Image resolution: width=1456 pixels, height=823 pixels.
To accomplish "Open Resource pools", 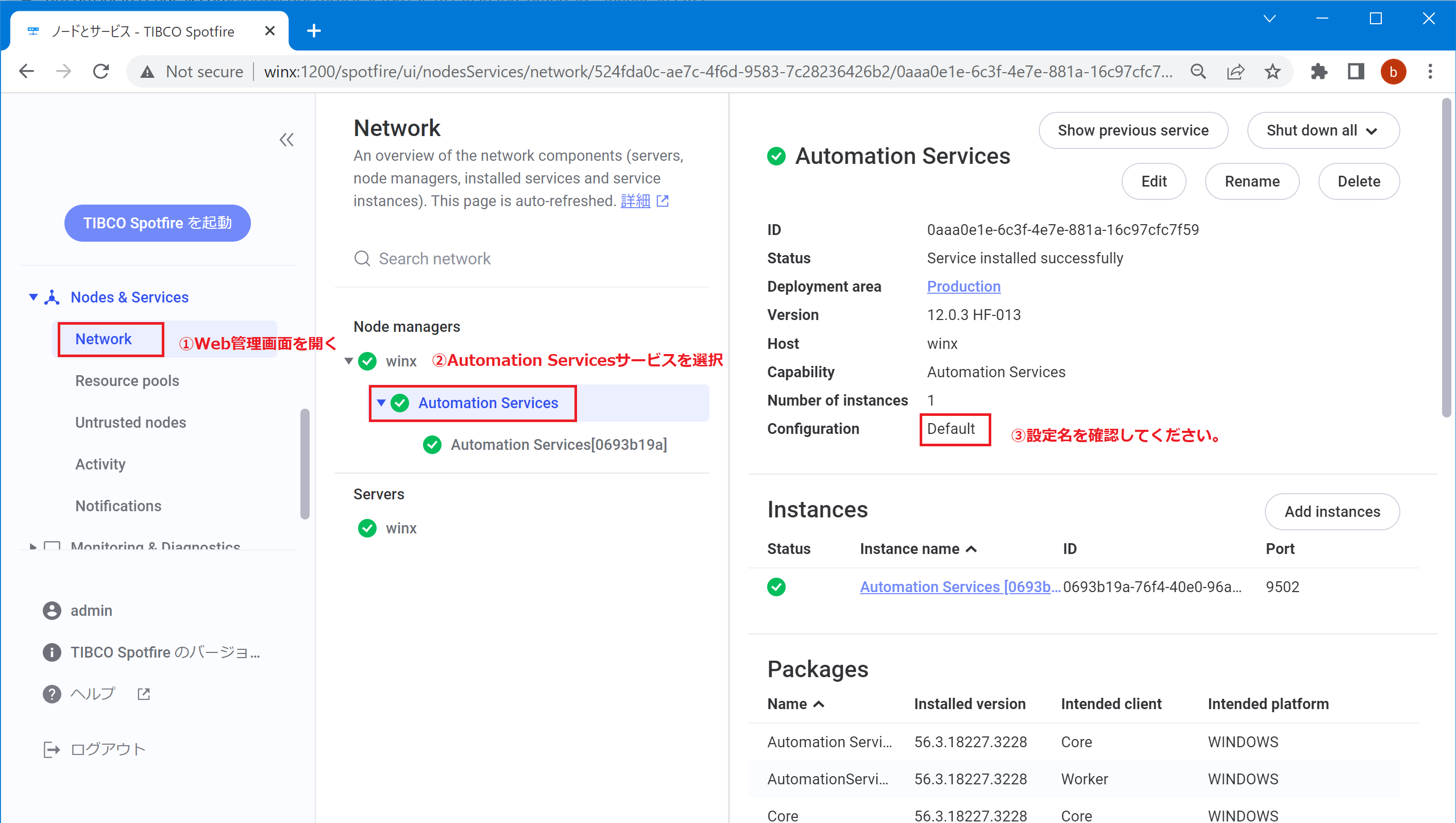I will pos(127,381).
